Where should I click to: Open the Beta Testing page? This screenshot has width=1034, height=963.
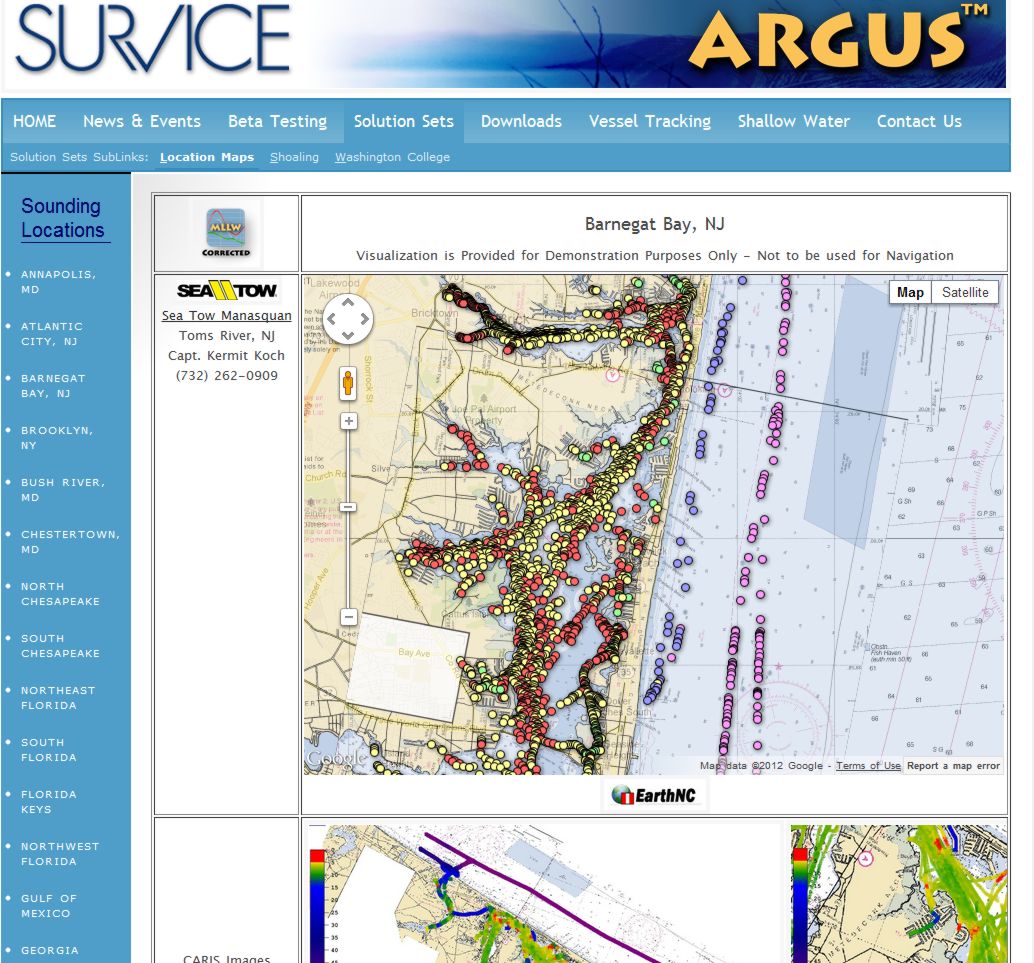pos(278,121)
